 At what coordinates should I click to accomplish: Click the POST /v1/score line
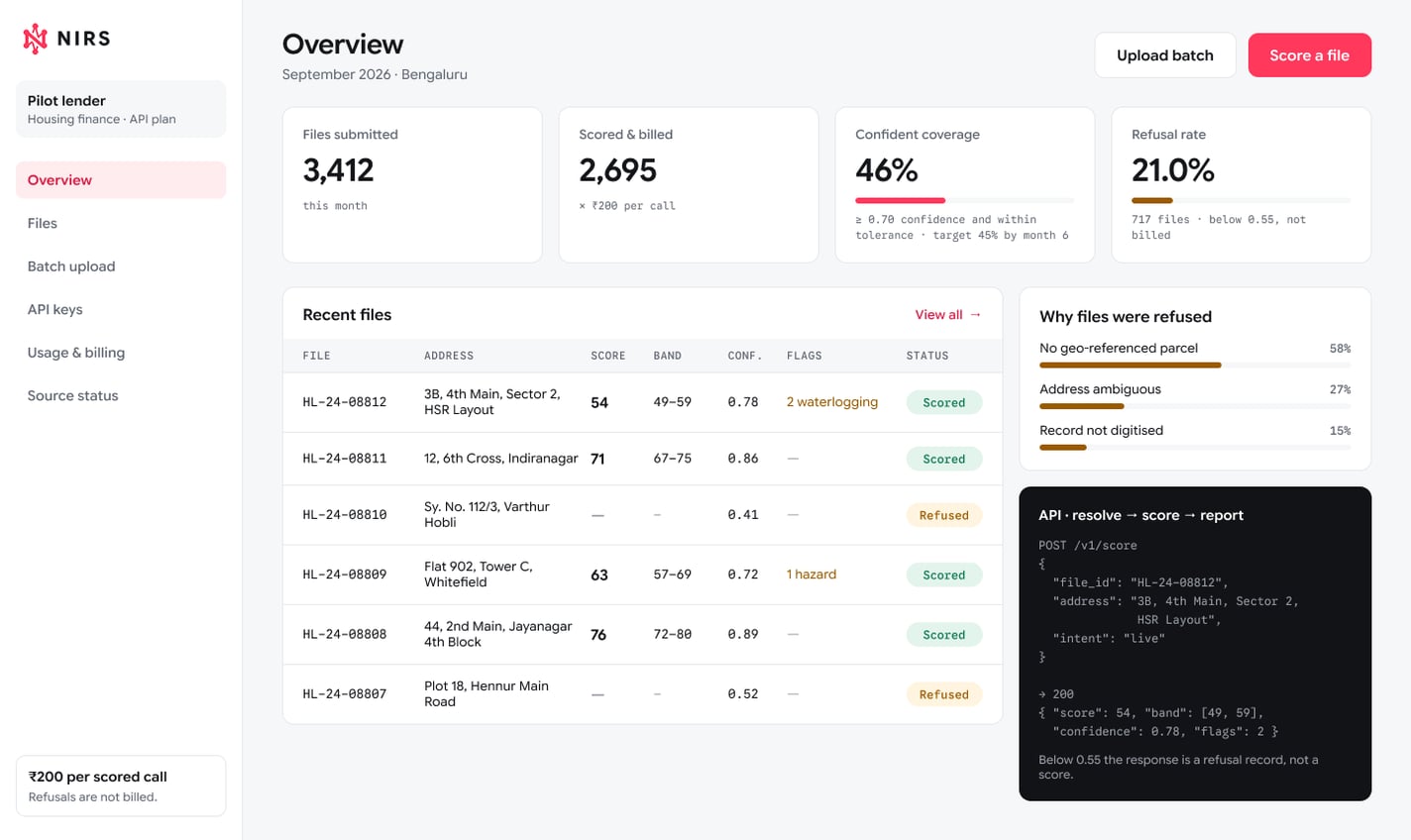point(1088,546)
